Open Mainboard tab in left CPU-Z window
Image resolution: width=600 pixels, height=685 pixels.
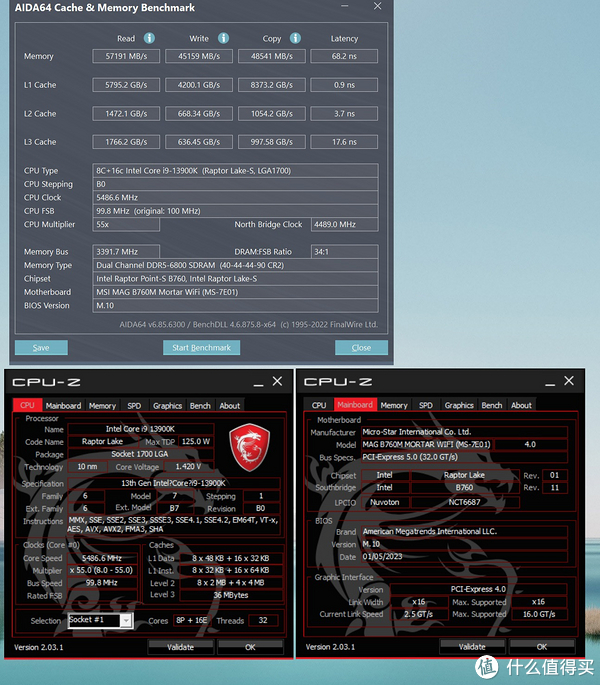(63, 406)
